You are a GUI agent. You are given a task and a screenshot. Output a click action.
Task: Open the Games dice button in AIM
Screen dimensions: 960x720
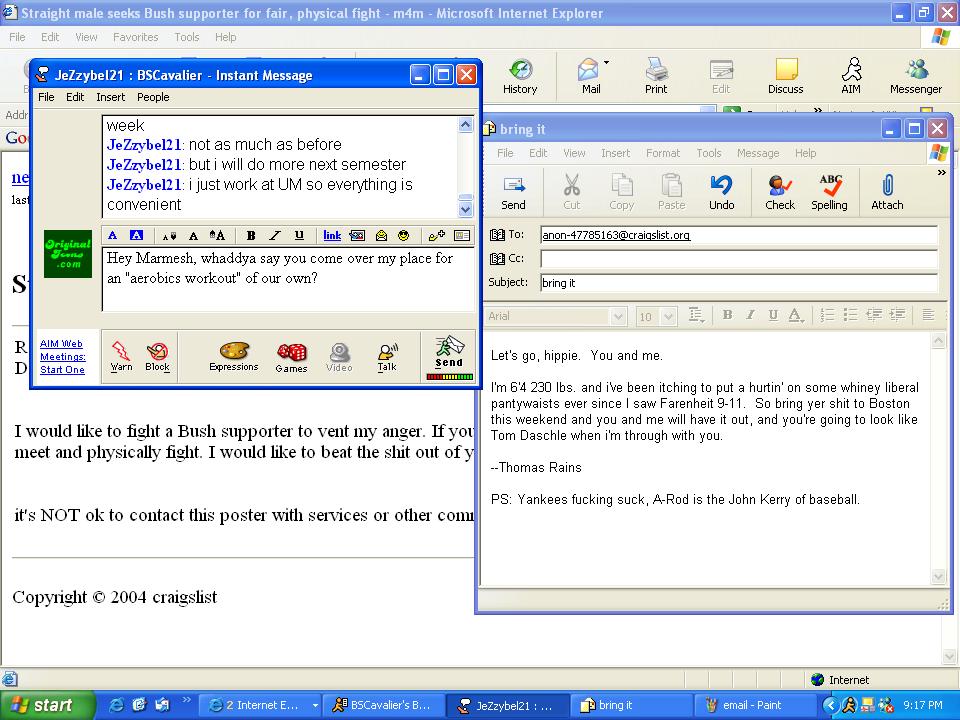[x=291, y=358]
